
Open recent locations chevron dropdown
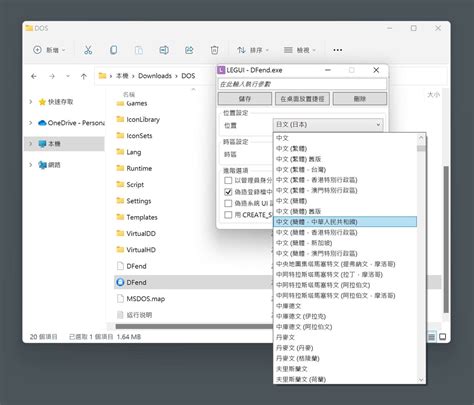[68, 76]
